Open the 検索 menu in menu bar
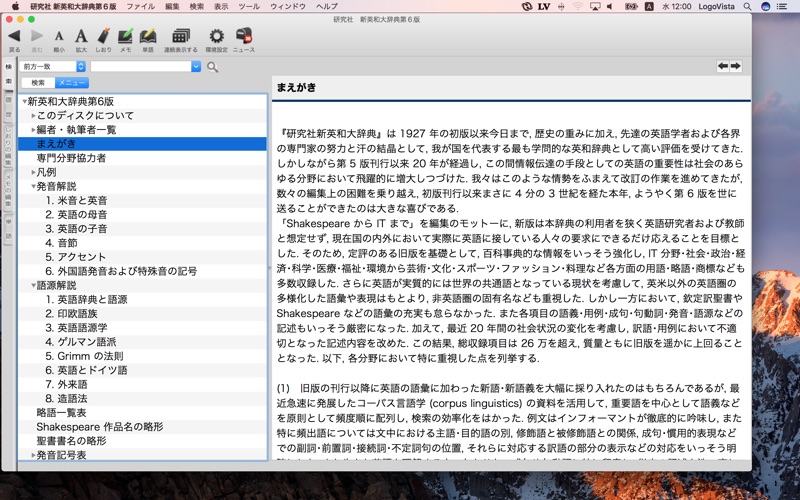This screenshot has height=500, width=800. (x=196, y=7)
